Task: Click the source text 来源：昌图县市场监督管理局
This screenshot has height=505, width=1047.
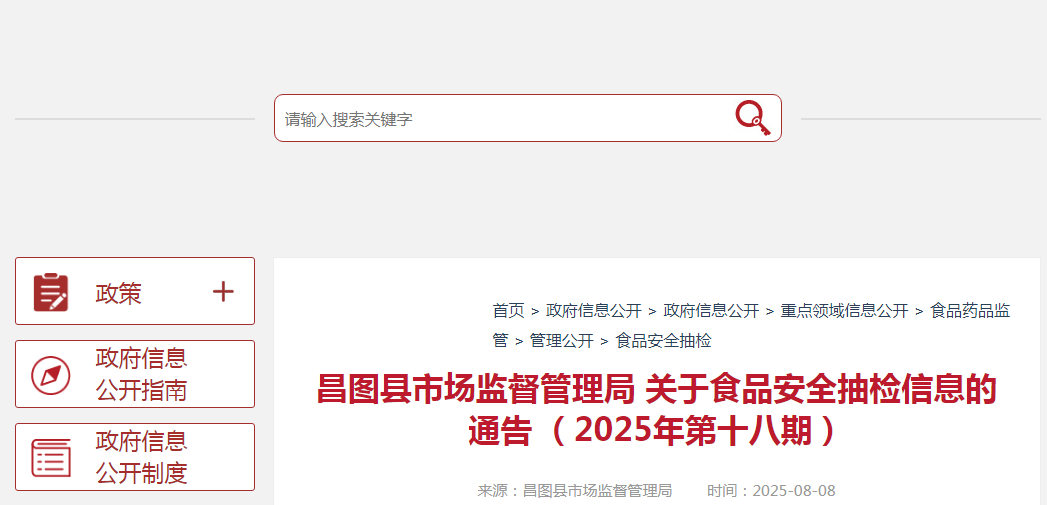Action: (575, 491)
